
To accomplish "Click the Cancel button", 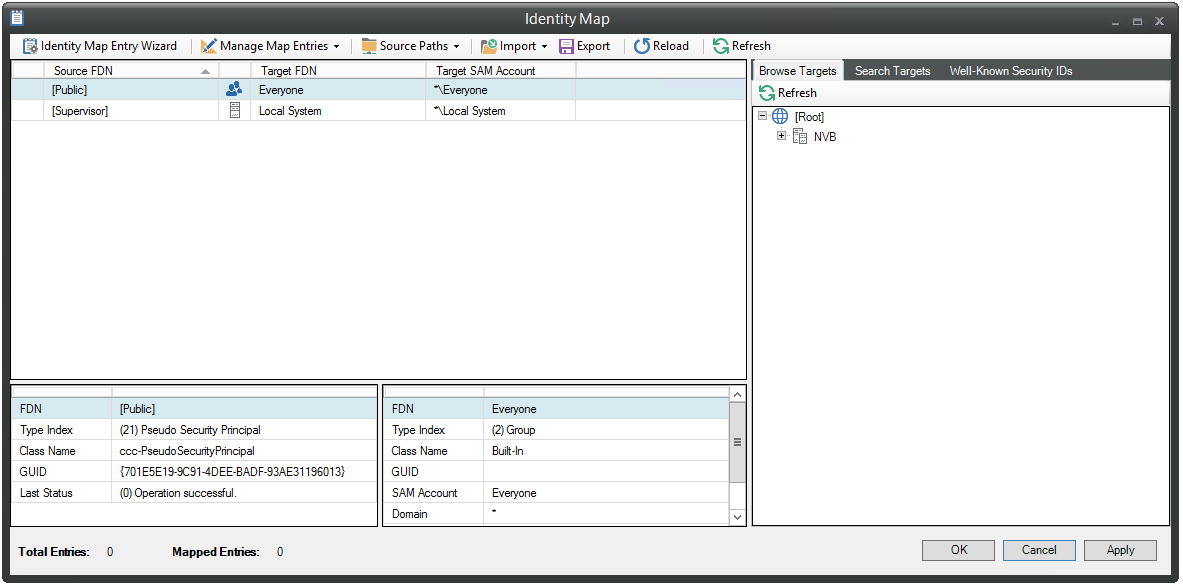I will [x=1039, y=550].
